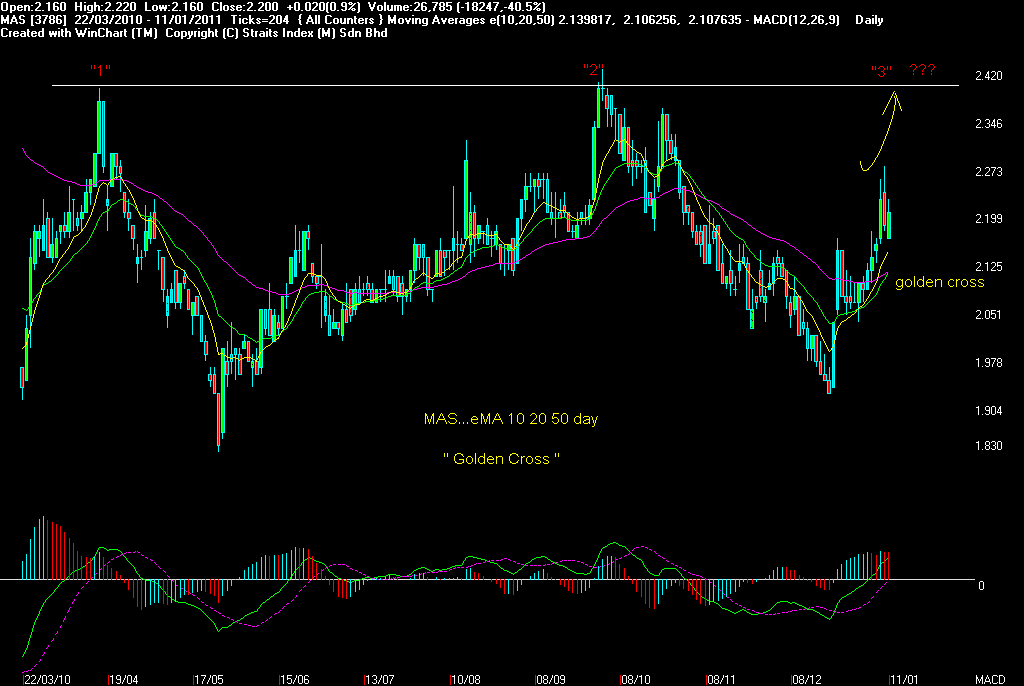
Task: Click the "2.107635" moving average value
Action: point(715,20)
